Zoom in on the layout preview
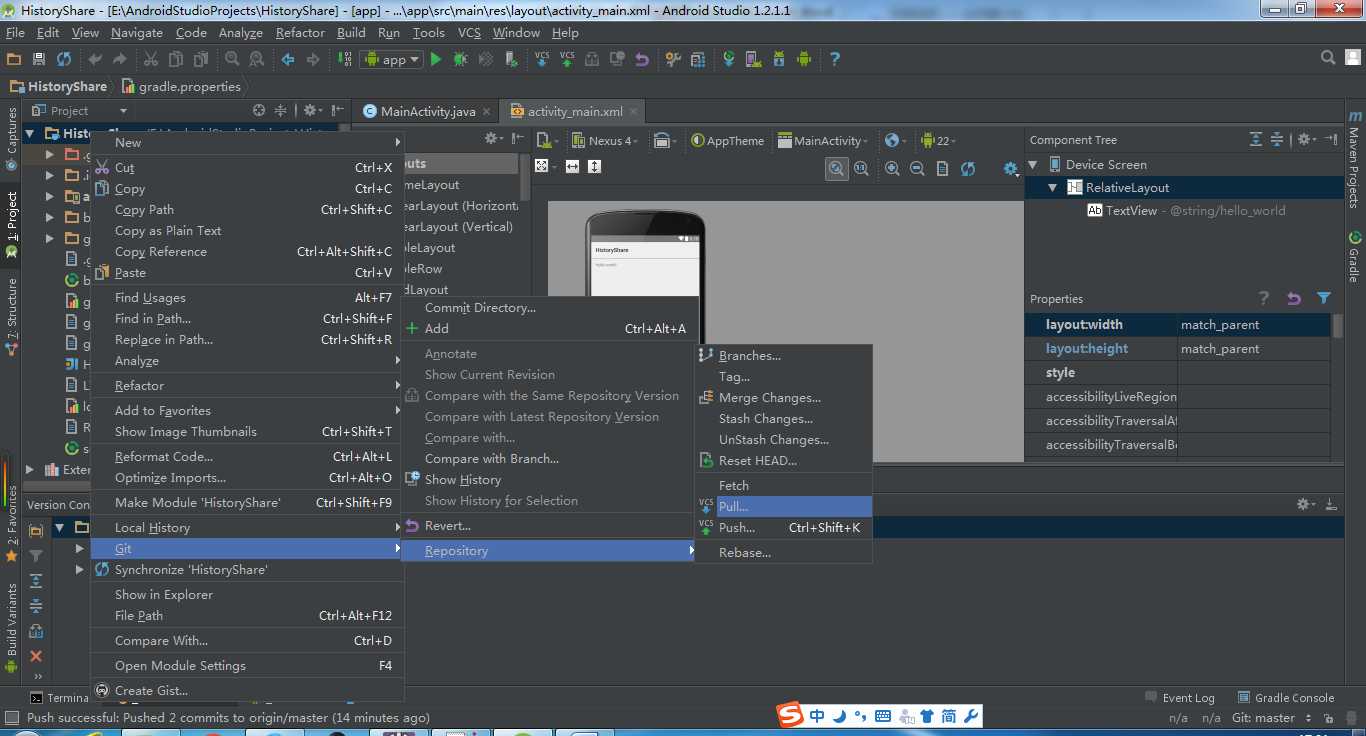Viewport: 1366px width, 736px height. pos(892,169)
